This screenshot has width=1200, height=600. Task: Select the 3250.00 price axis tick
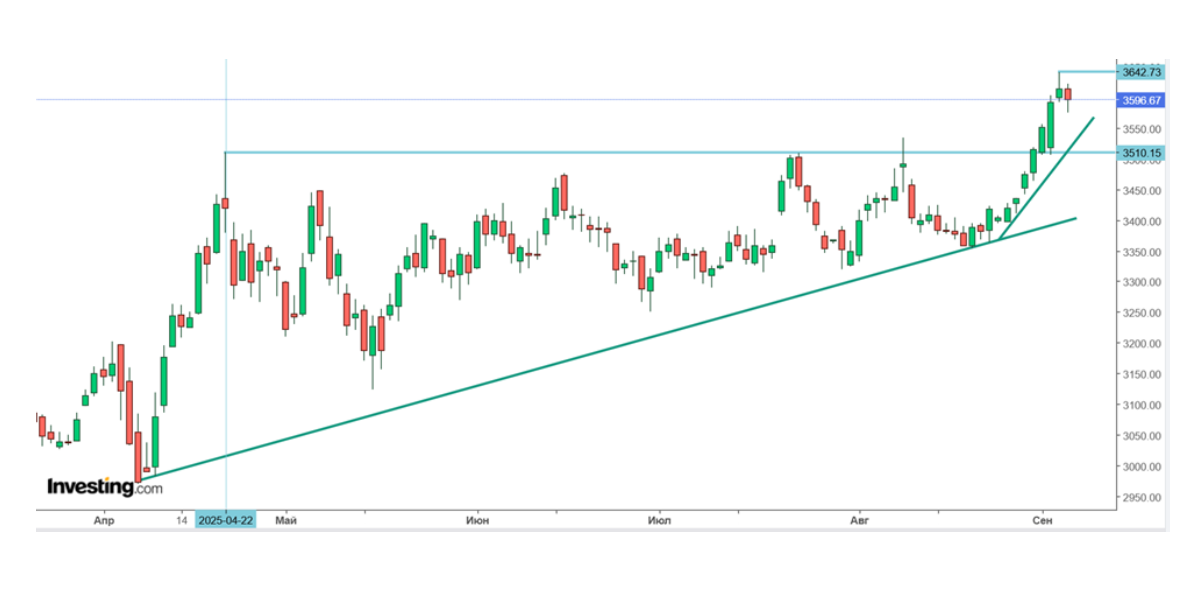point(1141,313)
